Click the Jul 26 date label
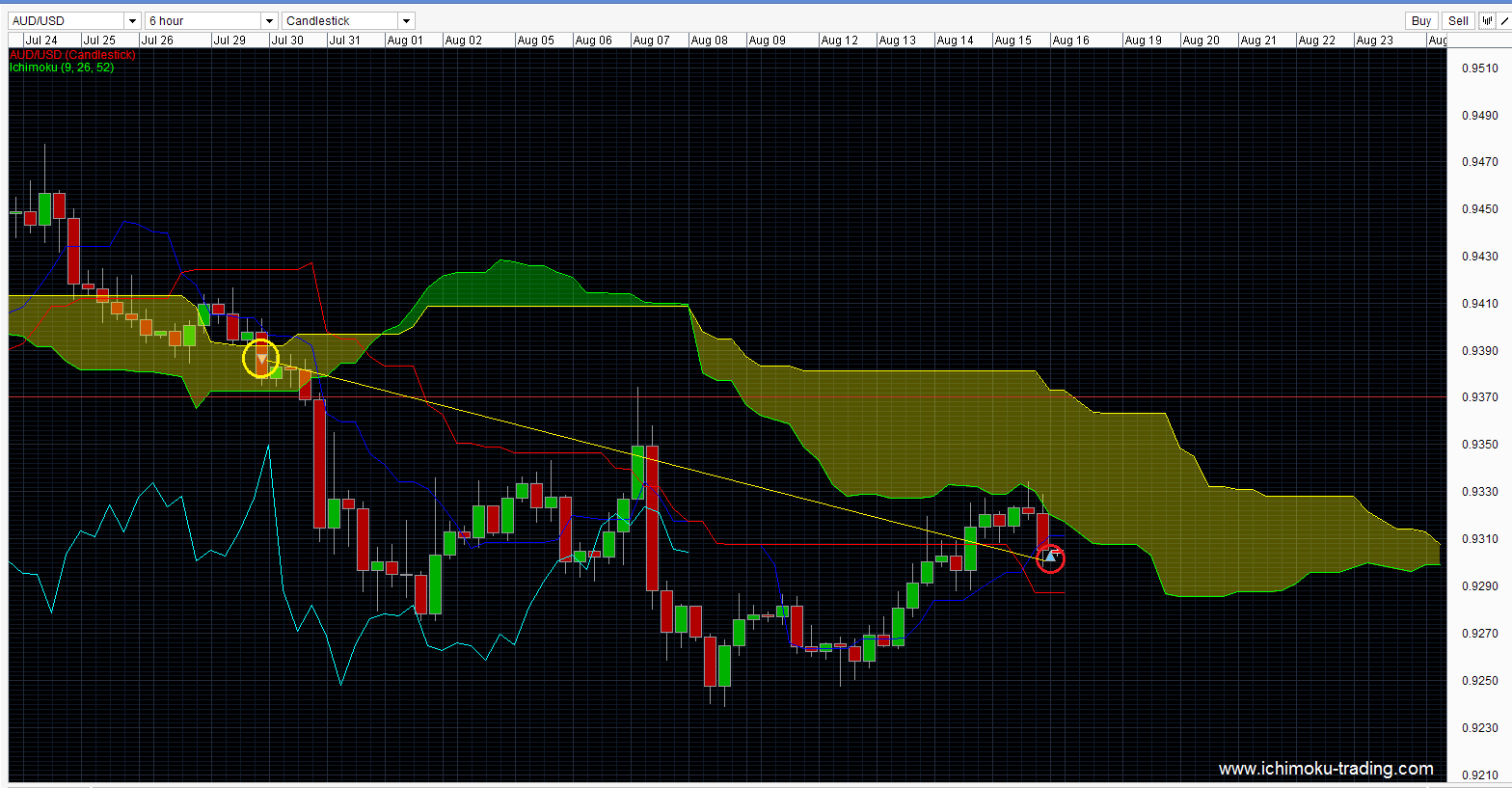 click(x=157, y=41)
